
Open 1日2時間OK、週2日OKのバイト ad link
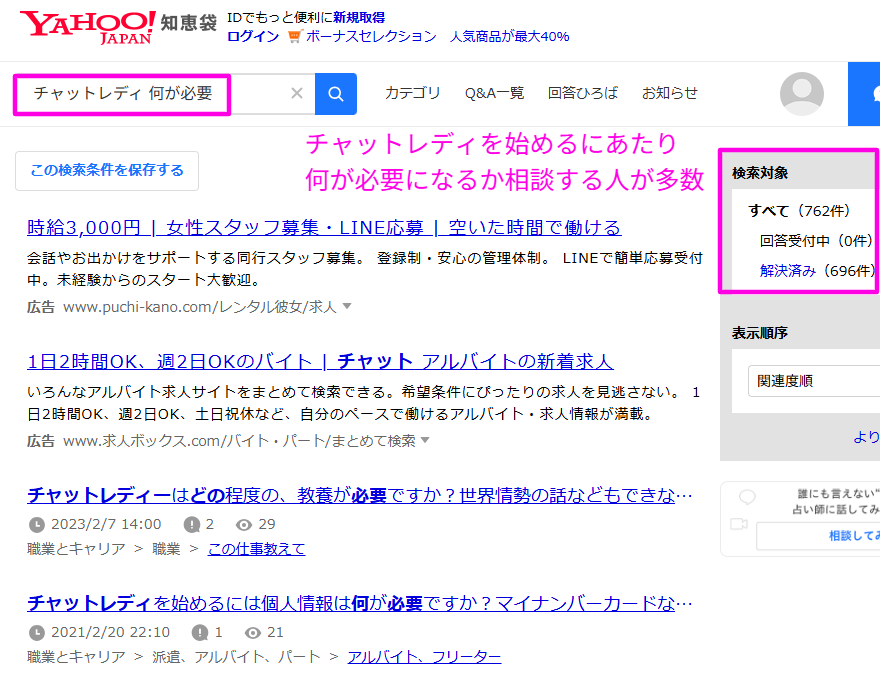pyautogui.click(x=320, y=361)
